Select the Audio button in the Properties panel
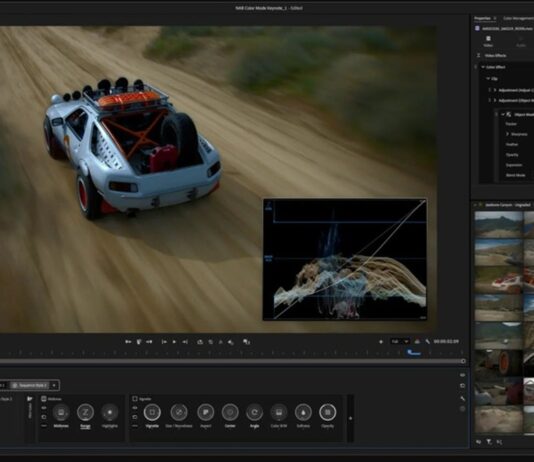 521,41
